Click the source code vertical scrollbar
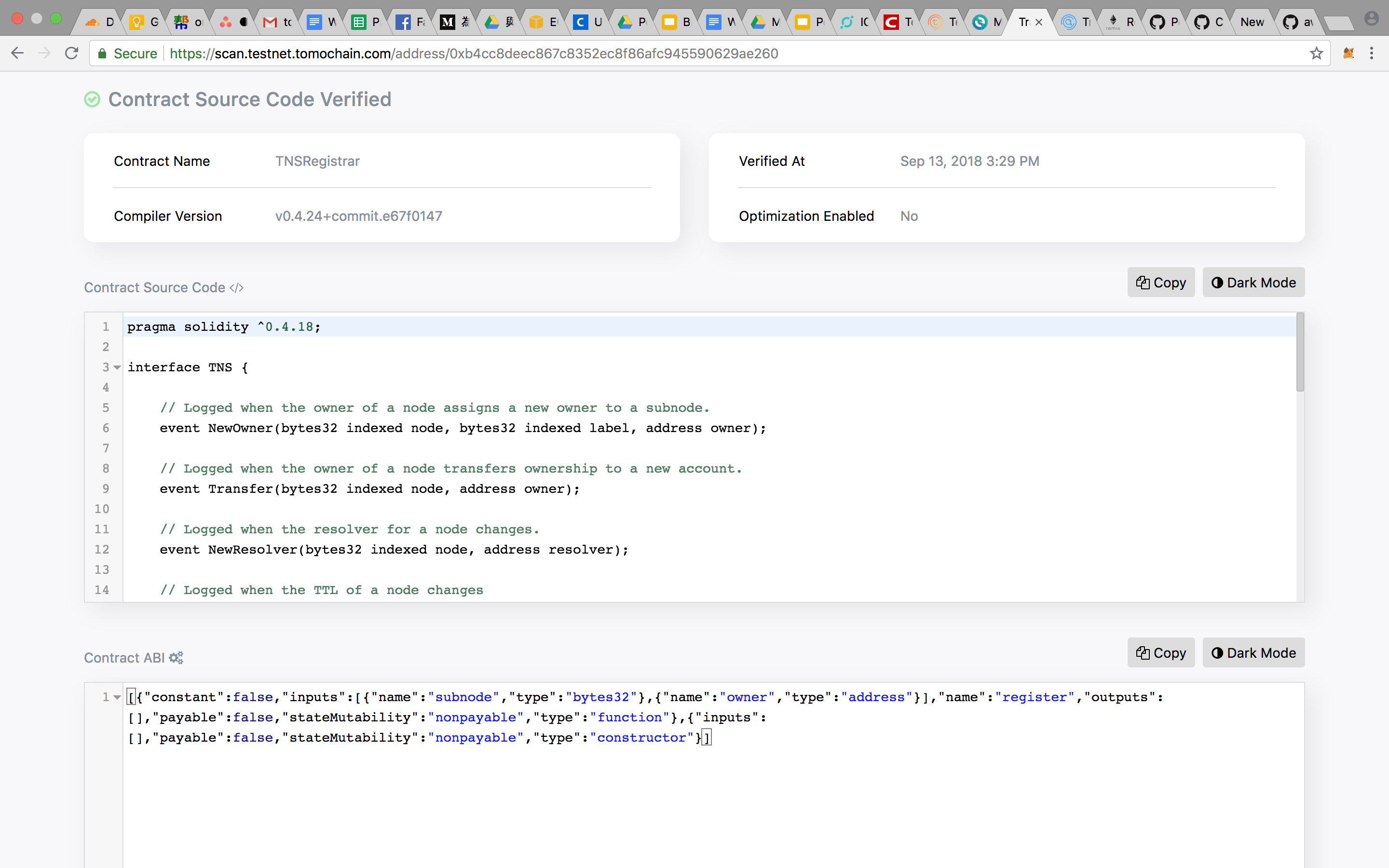 [1300, 353]
